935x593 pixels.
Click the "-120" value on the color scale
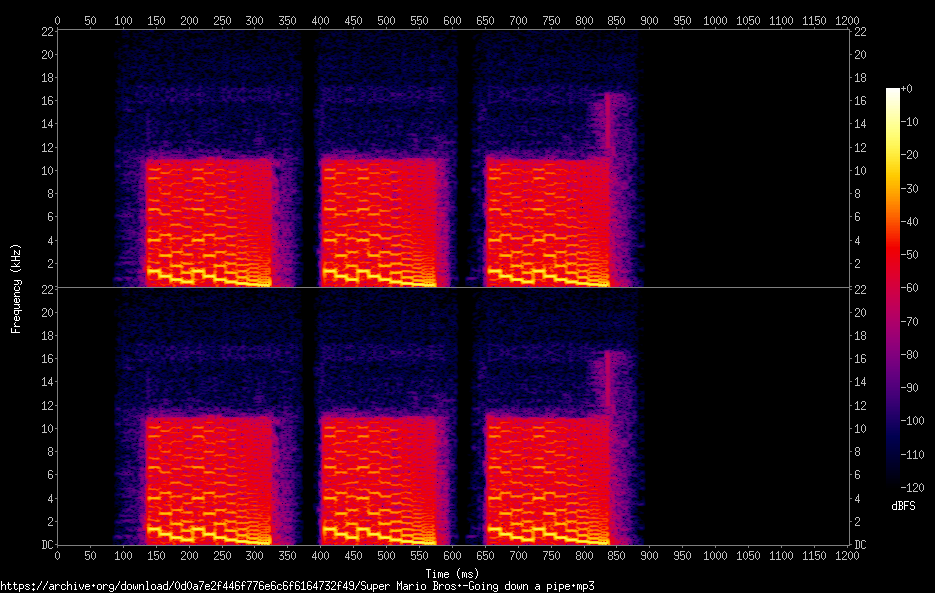tap(909, 487)
